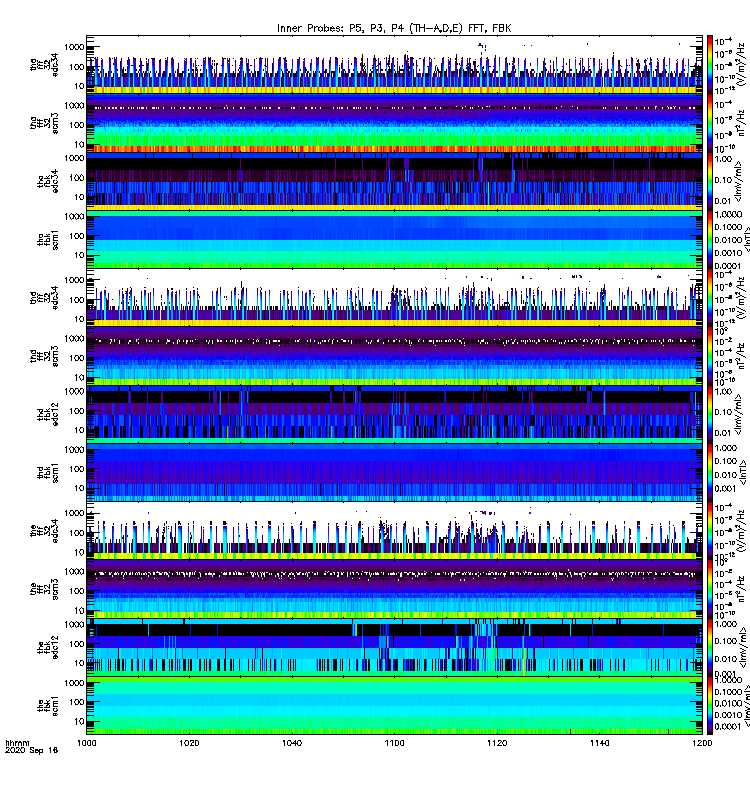The width and height of the screenshot is (750, 800).
Task: Select the 'thd fff 32 edc34' panel label
Action: [44, 297]
